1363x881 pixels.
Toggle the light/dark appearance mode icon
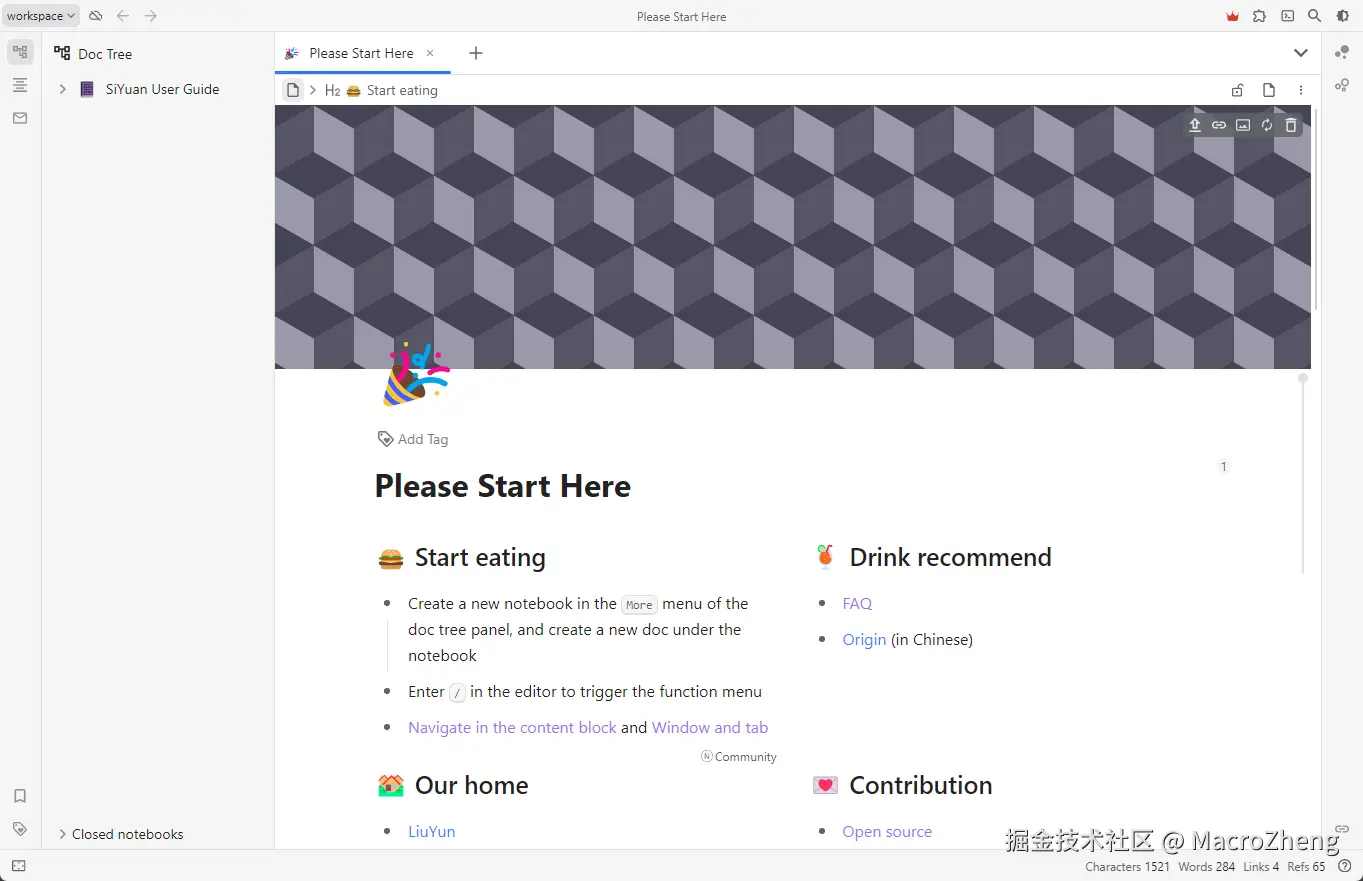coord(1343,16)
